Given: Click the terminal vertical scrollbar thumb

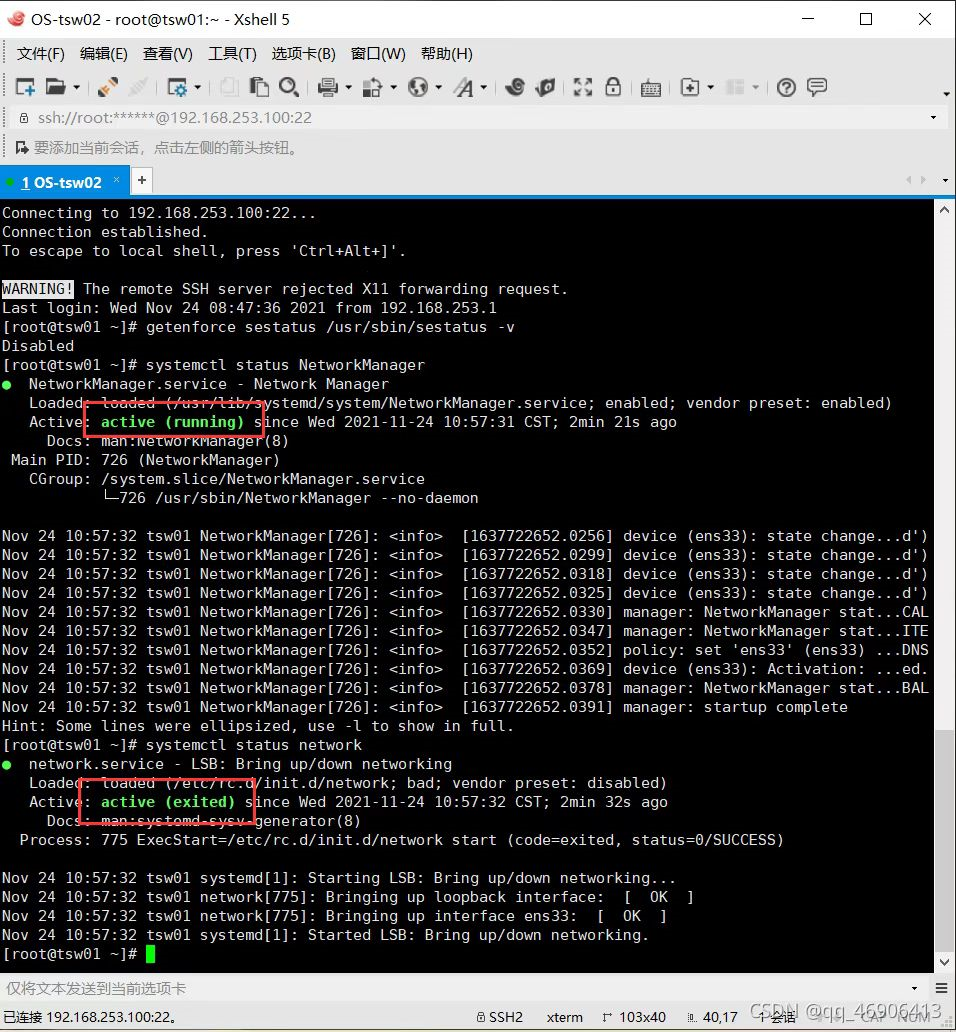Looking at the screenshot, I should [944, 839].
